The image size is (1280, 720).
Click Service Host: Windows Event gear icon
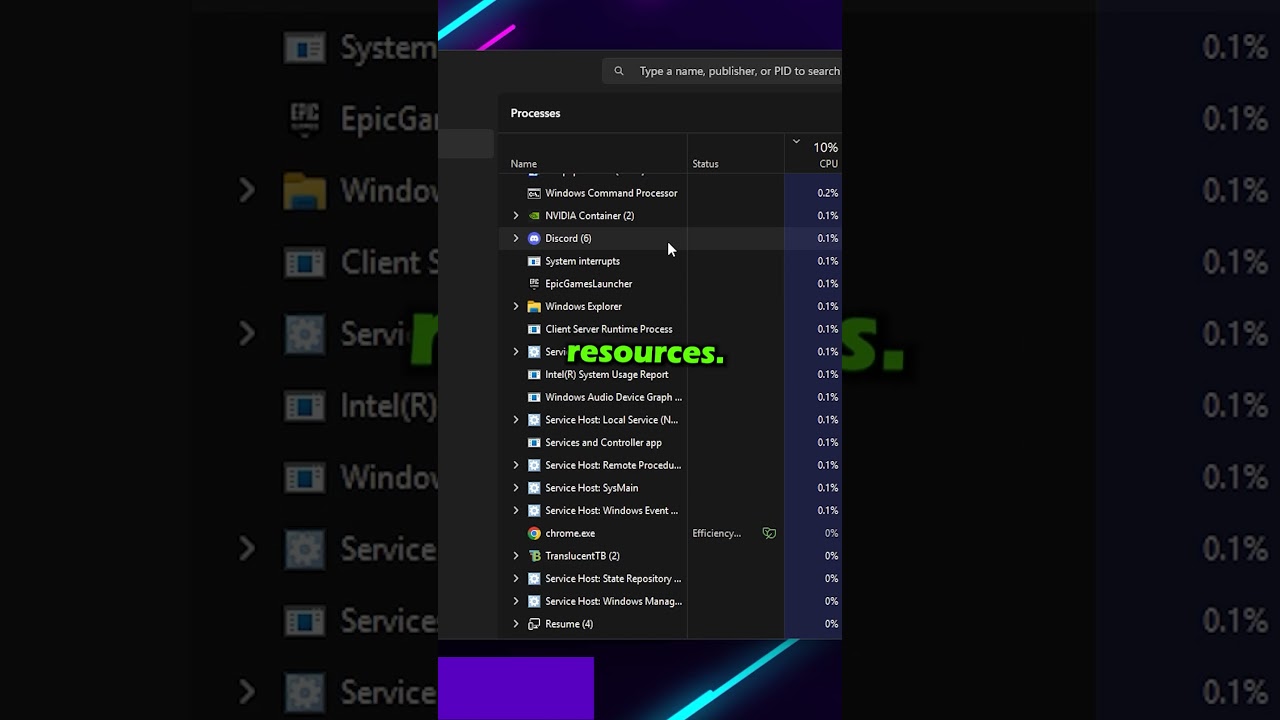point(534,511)
